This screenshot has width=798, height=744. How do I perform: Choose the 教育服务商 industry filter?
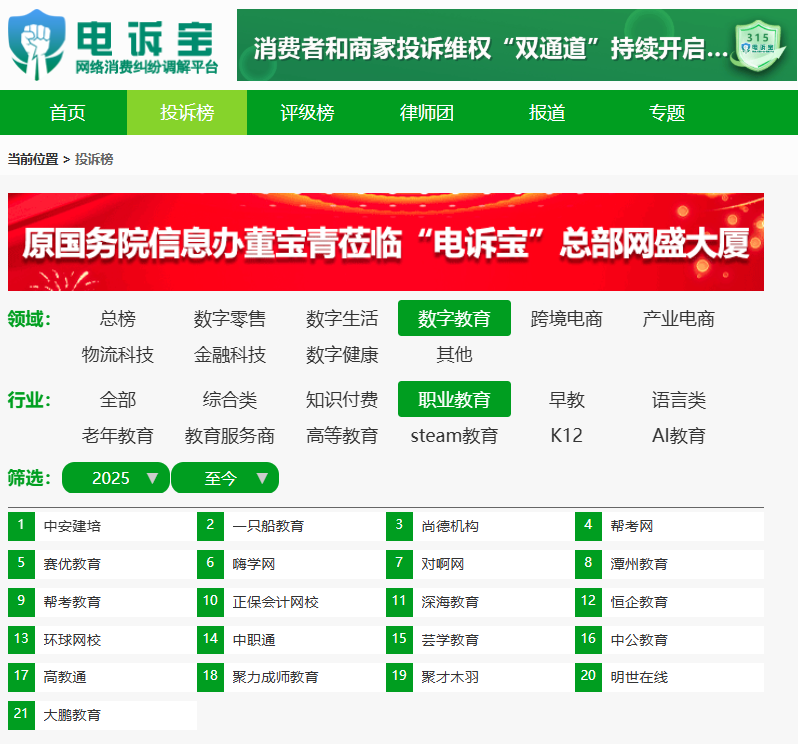point(230,436)
